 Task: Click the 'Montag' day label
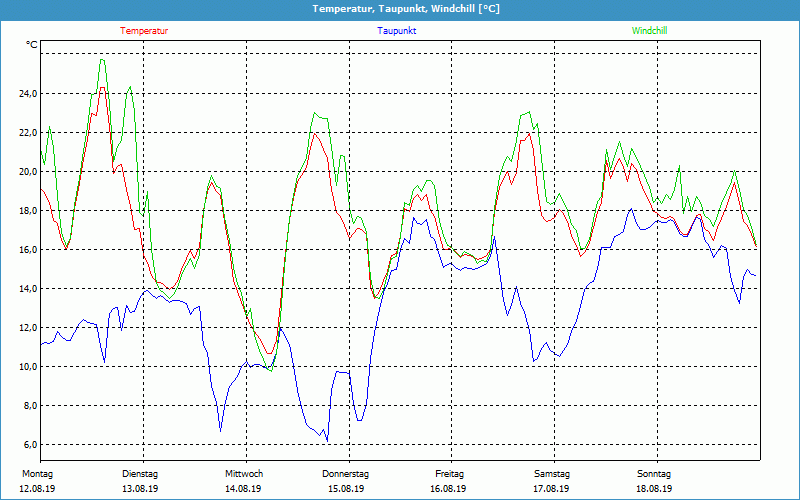click(x=37, y=474)
